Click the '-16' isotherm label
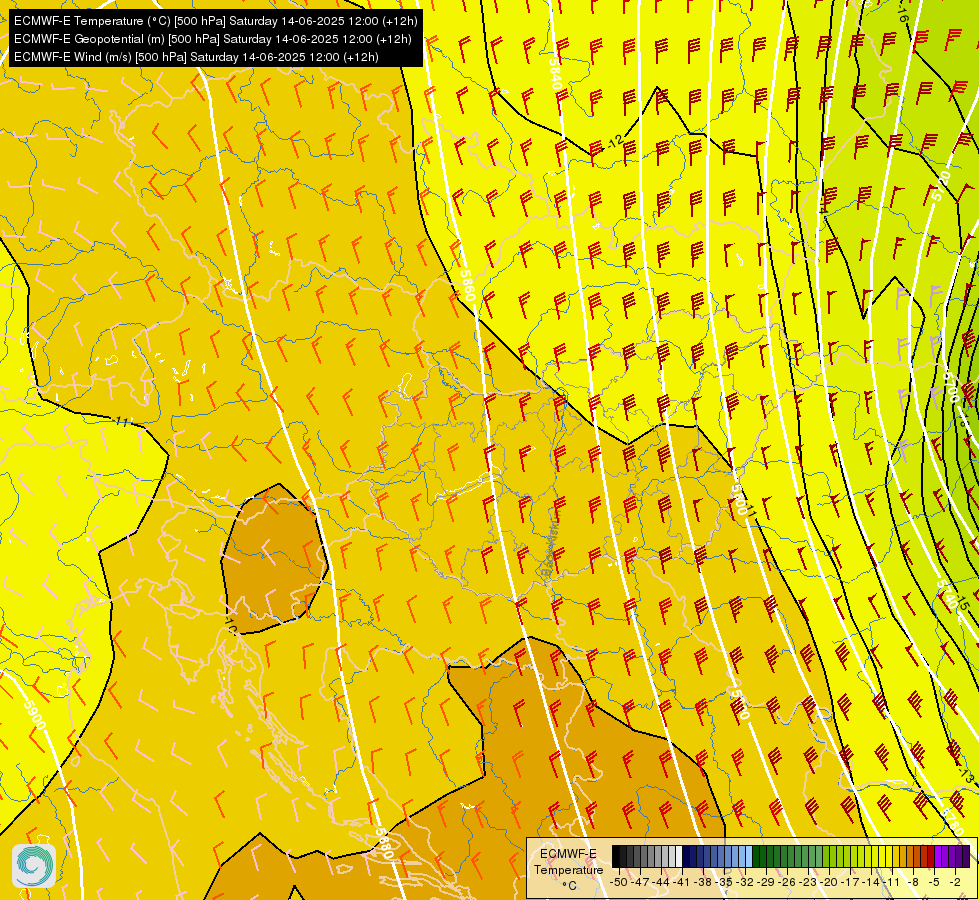This screenshot has width=979, height=900. [x=901, y=14]
